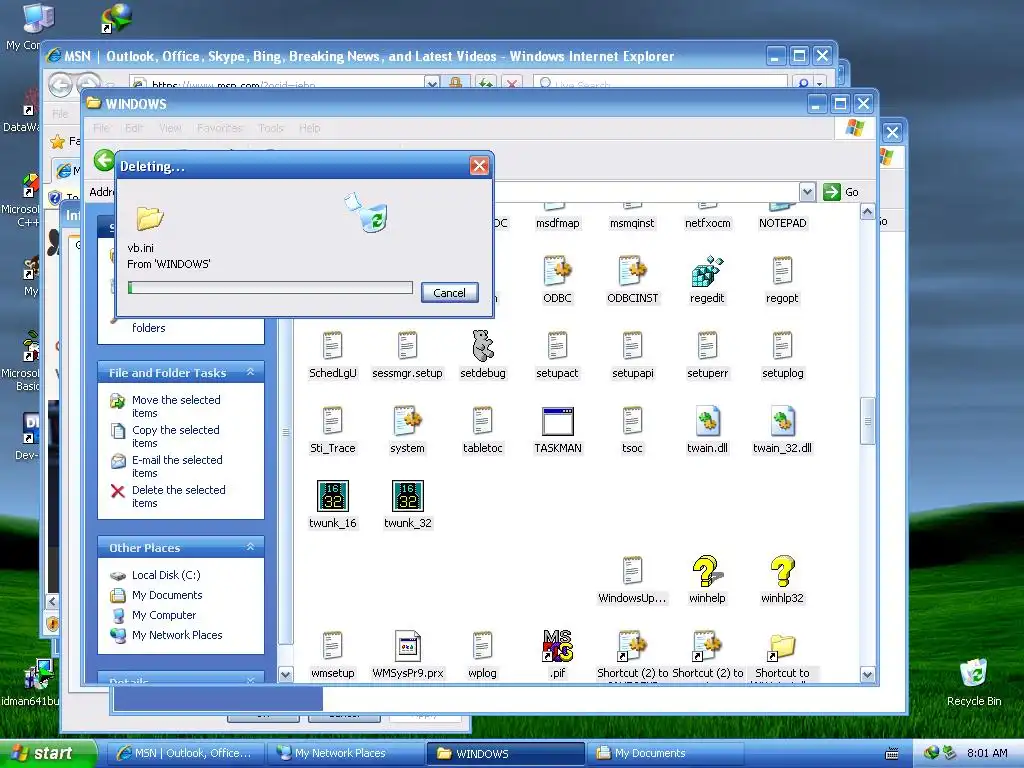The width and height of the screenshot is (1024, 768).
Task: Open Internet Explorer search options dropdown
Action: pyautogui.click(x=820, y=84)
